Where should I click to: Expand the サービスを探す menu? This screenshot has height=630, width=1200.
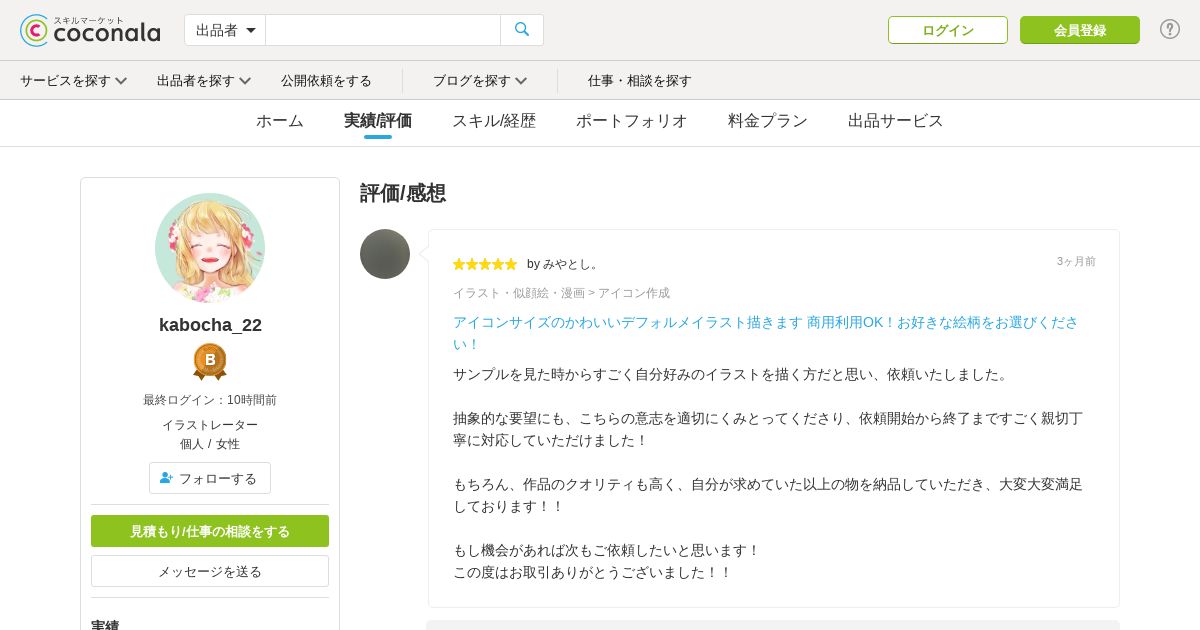[73, 80]
